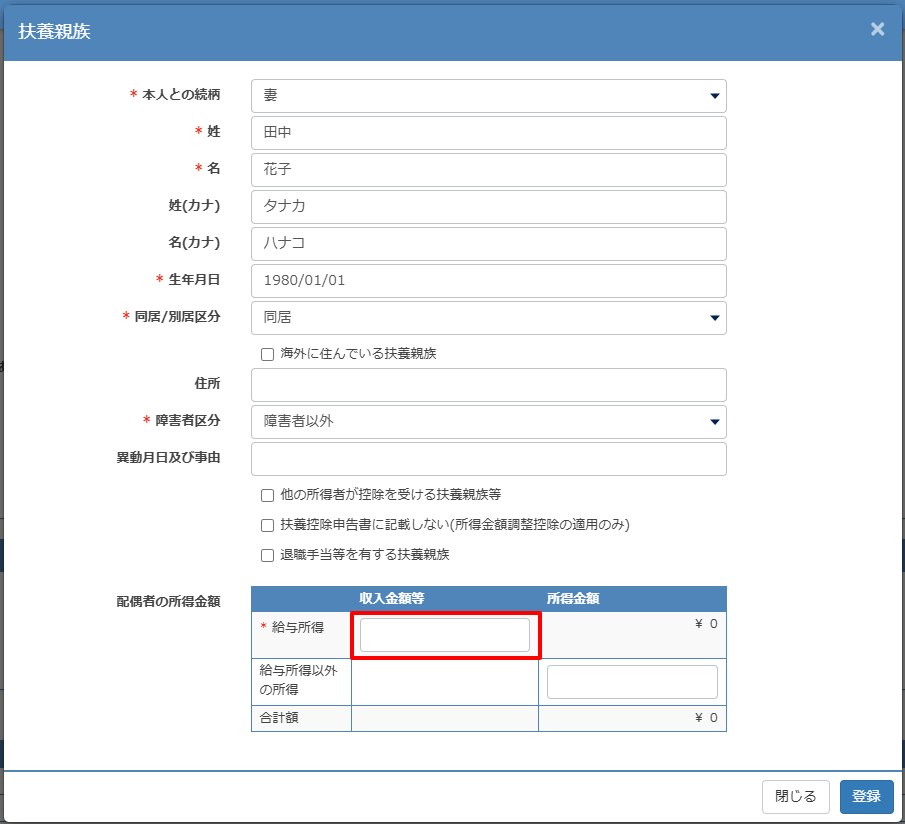Select the 異動月日及び事由 input field

[488, 459]
